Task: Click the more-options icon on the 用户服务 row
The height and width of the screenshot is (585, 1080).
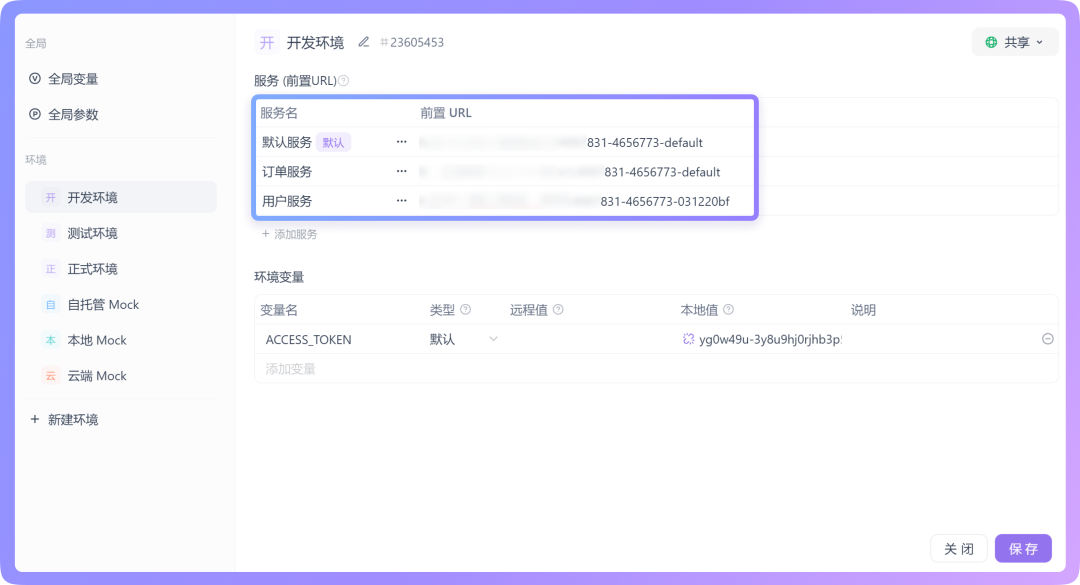Action: 401,200
